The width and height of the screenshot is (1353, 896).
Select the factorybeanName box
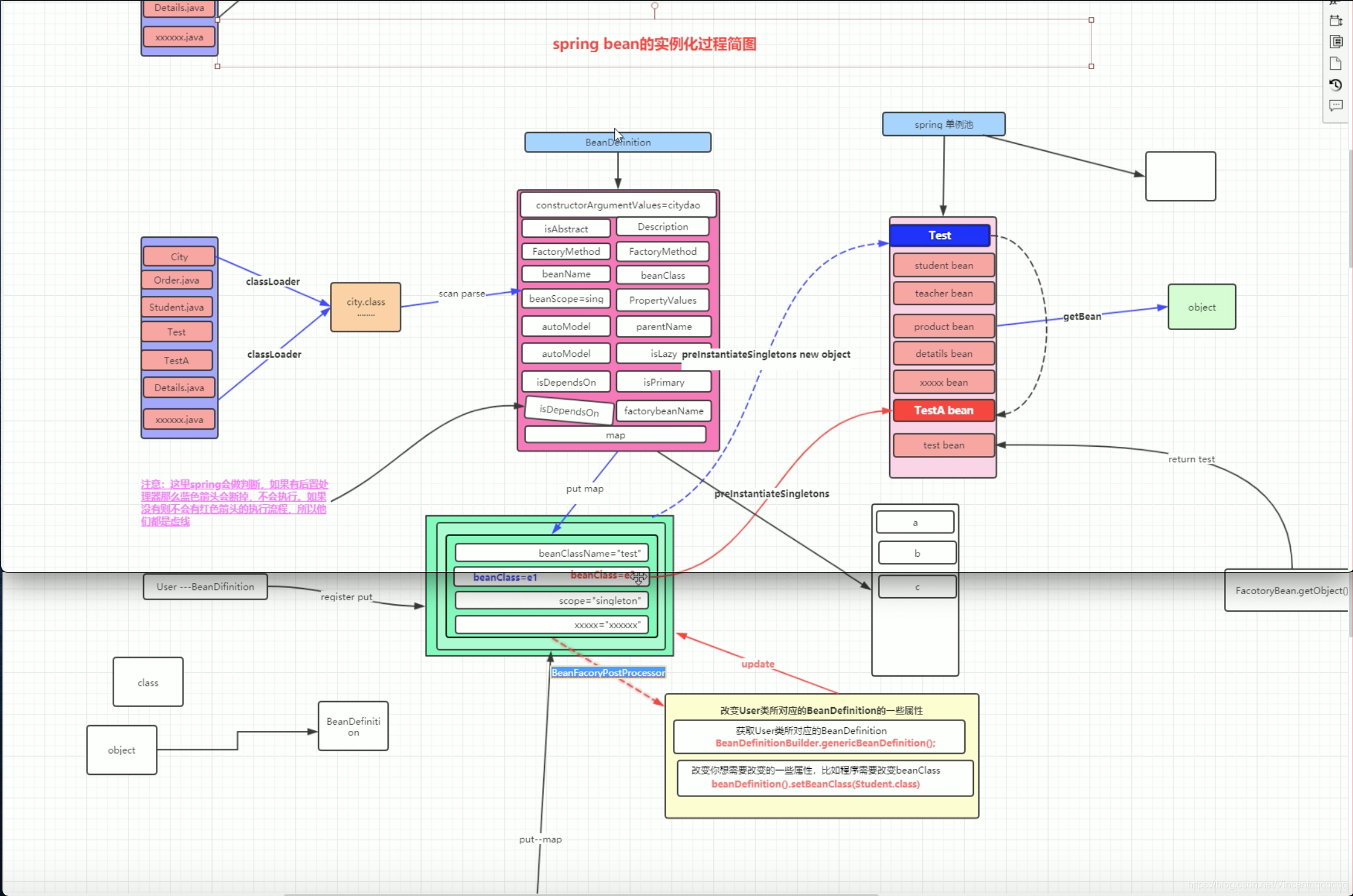(x=664, y=411)
